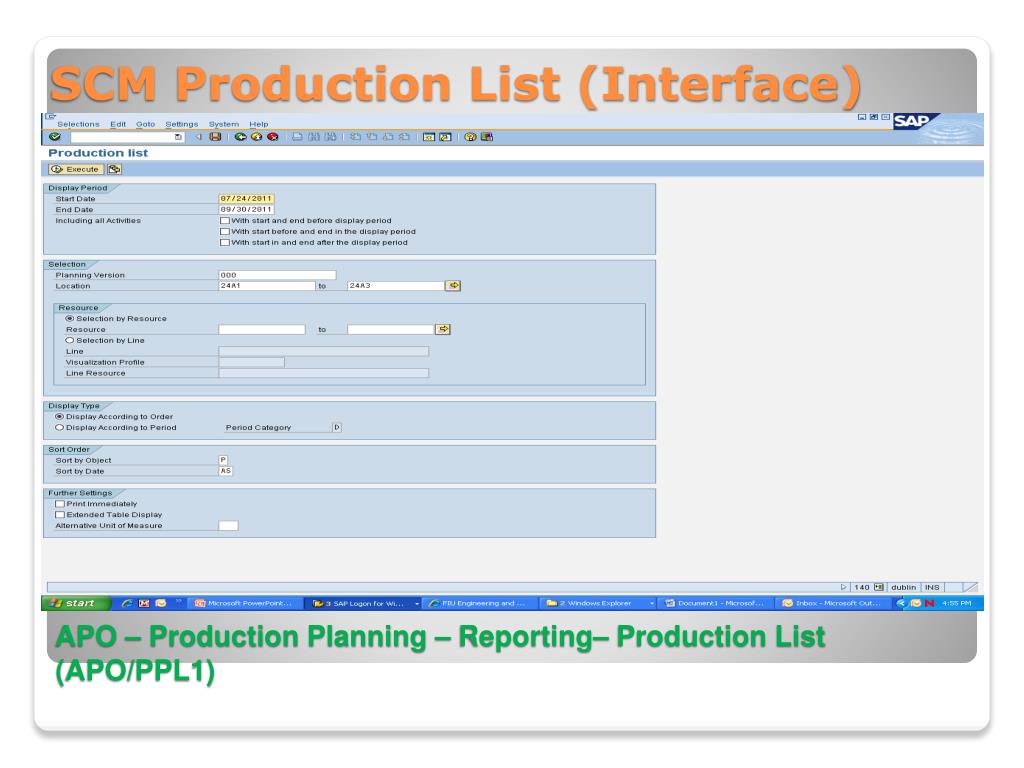Click the Execute button

(x=76, y=169)
